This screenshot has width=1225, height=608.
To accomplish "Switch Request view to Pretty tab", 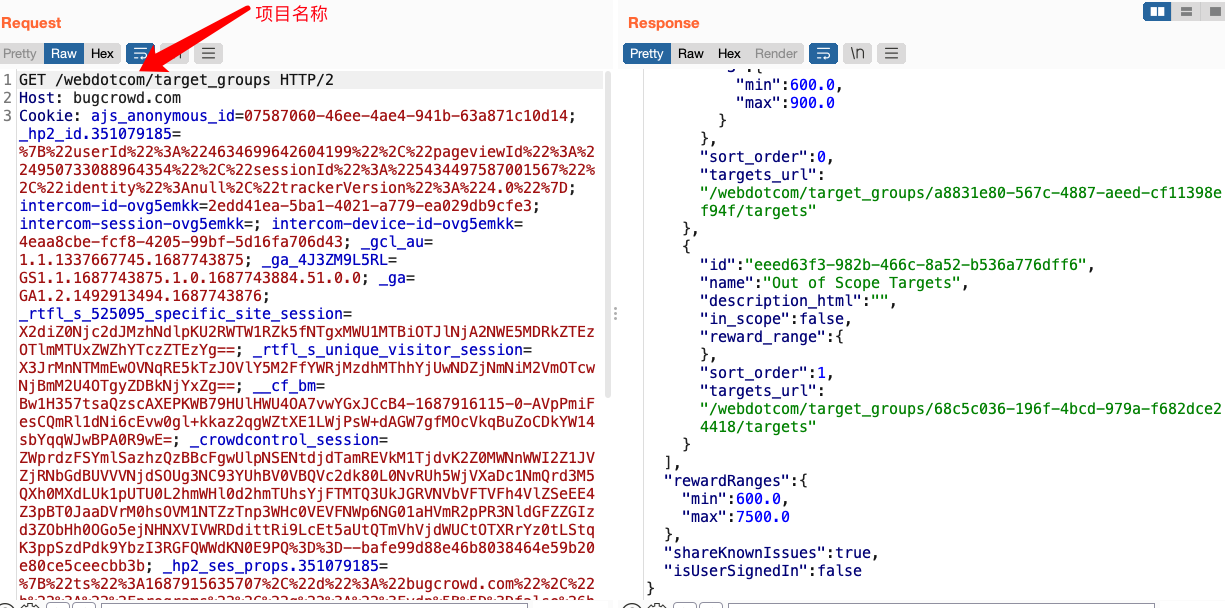I will coord(20,53).
